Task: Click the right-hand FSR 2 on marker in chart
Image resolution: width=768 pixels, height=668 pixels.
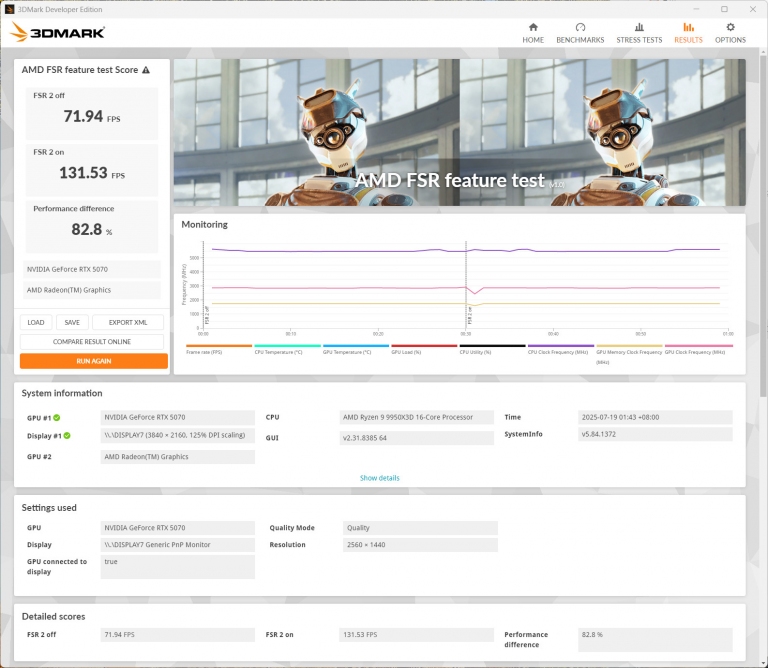Action: (470, 316)
